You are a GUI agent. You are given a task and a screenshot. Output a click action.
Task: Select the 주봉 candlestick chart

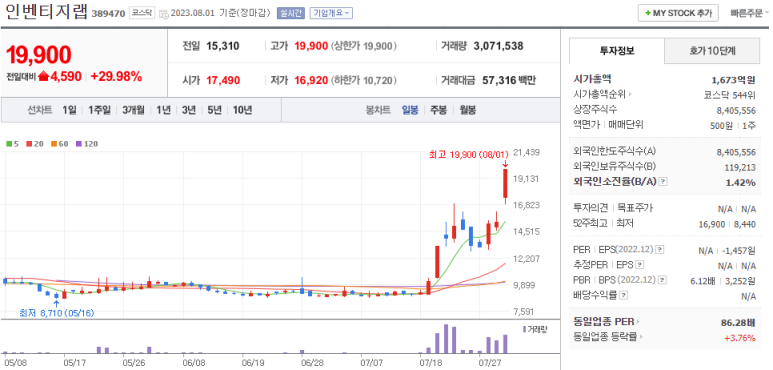point(439,110)
